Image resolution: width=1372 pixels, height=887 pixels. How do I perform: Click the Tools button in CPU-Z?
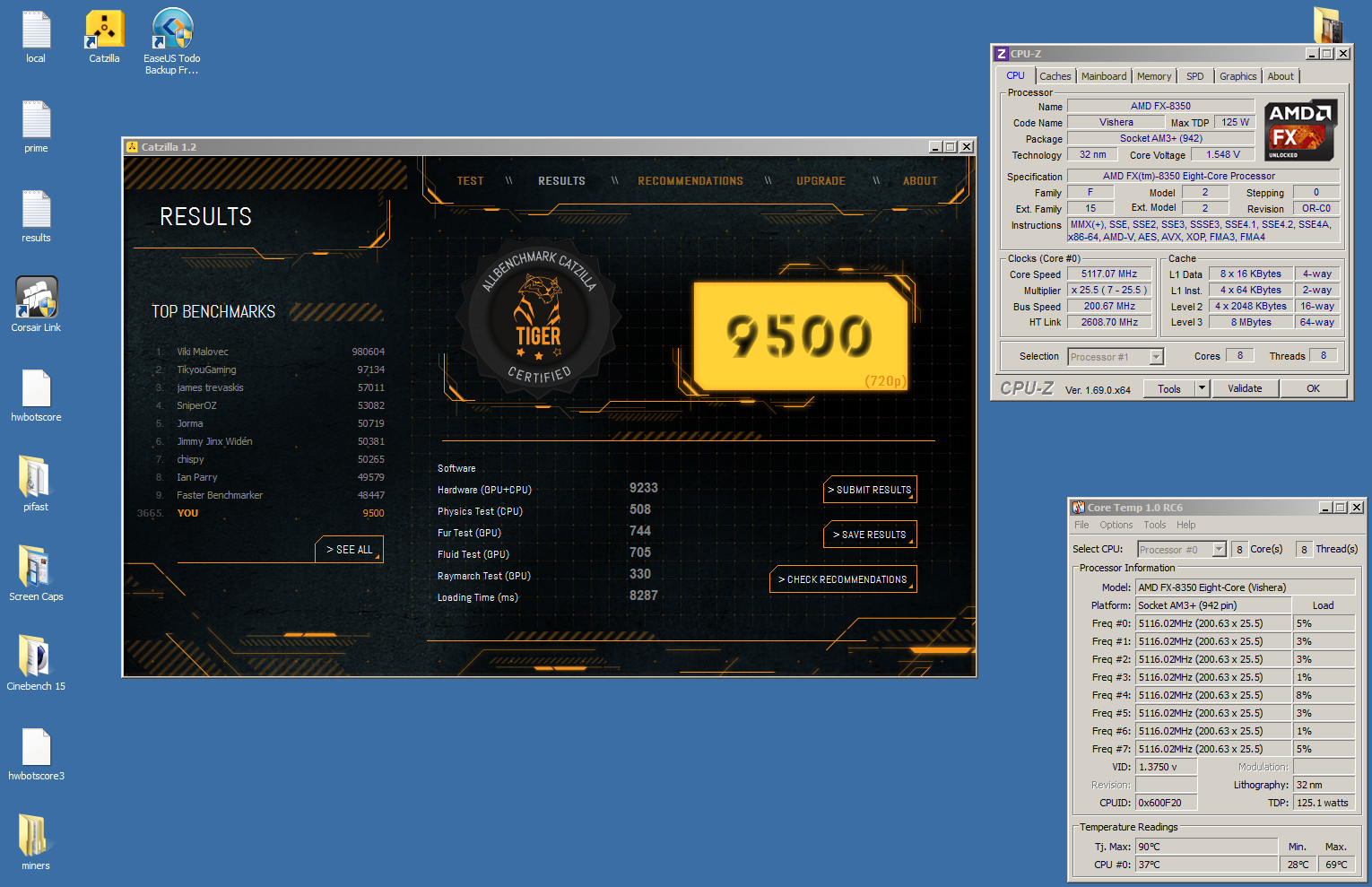click(x=1169, y=388)
